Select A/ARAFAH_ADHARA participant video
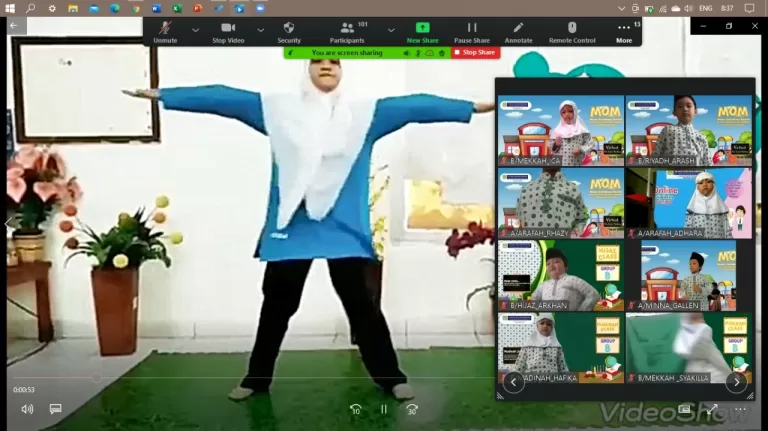 pyautogui.click(x=689, y=203)
